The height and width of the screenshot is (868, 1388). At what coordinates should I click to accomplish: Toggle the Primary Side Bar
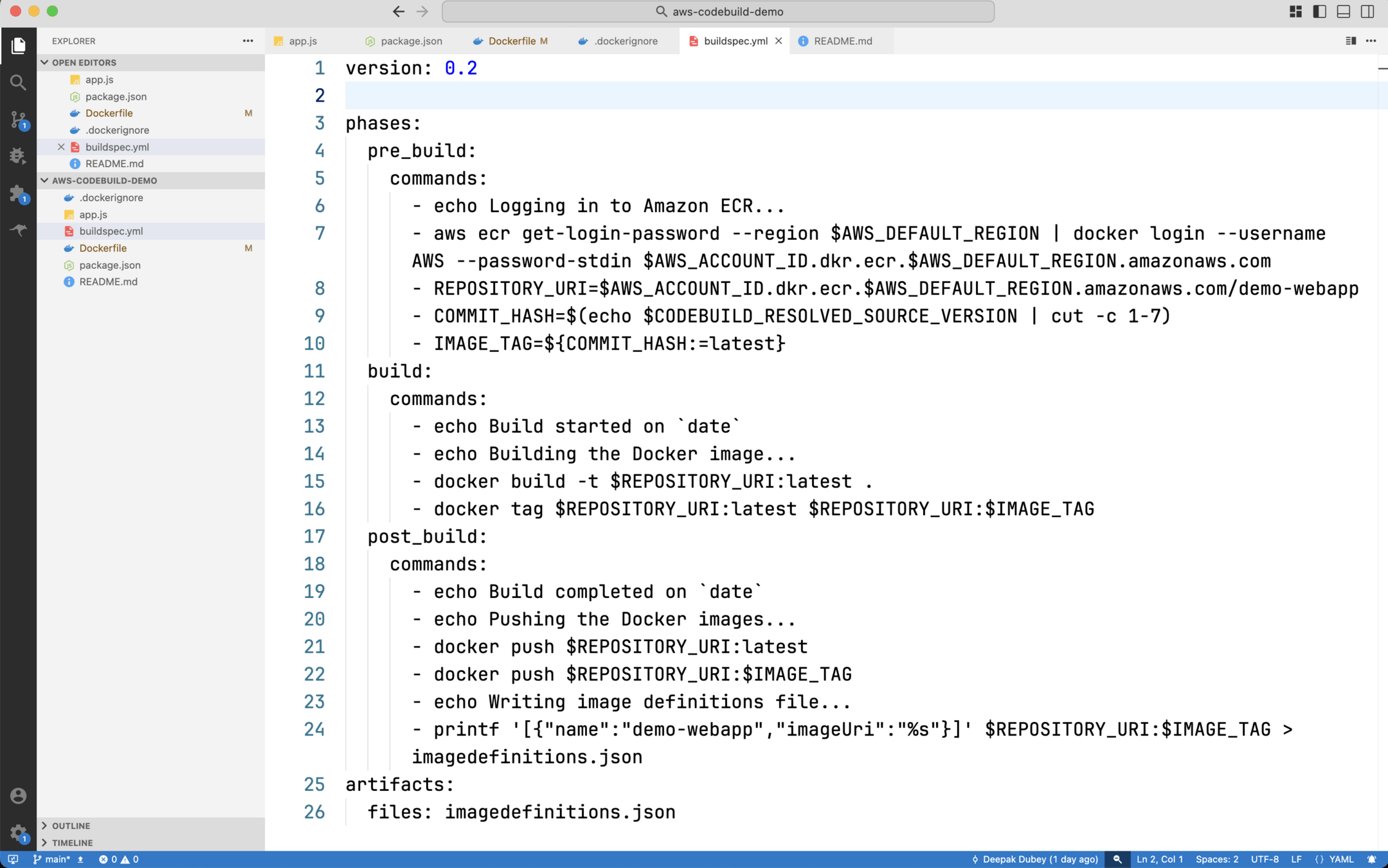click(x=1319, y=12)
